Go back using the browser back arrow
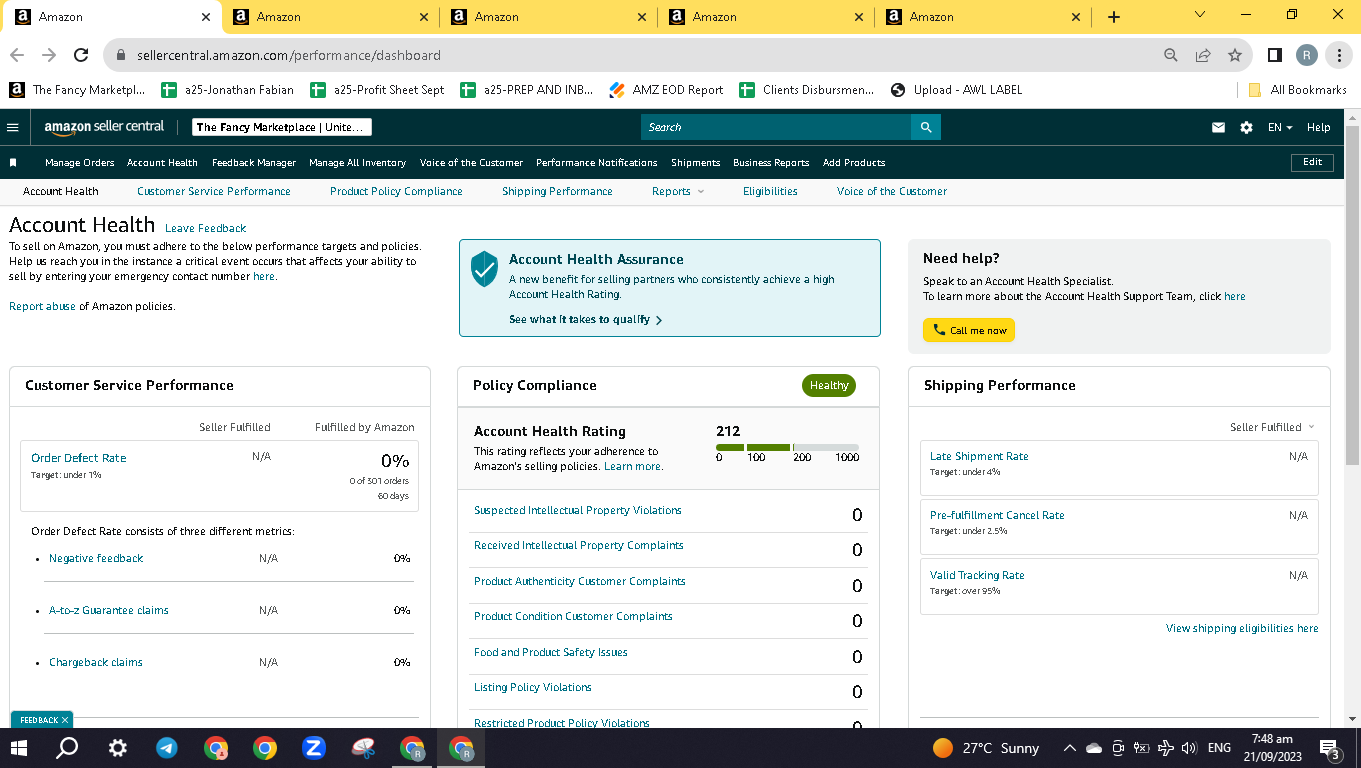1361x768 pixels. 17,55
